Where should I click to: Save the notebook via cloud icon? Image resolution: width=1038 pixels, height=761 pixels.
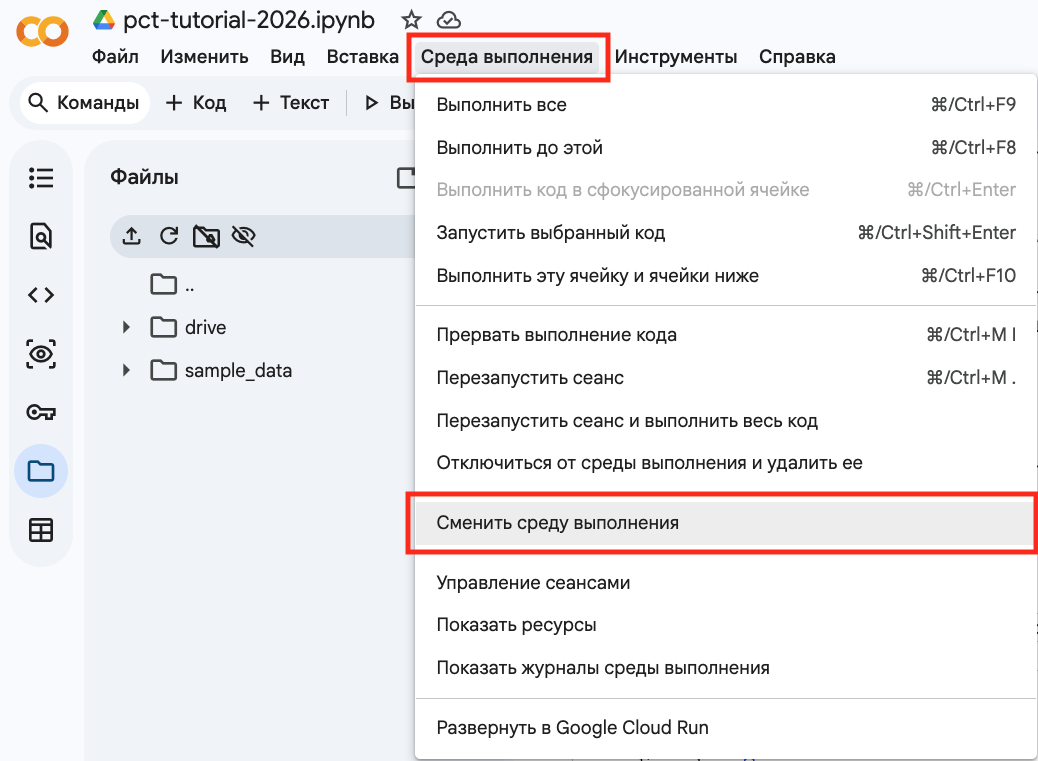coord(450,19)
